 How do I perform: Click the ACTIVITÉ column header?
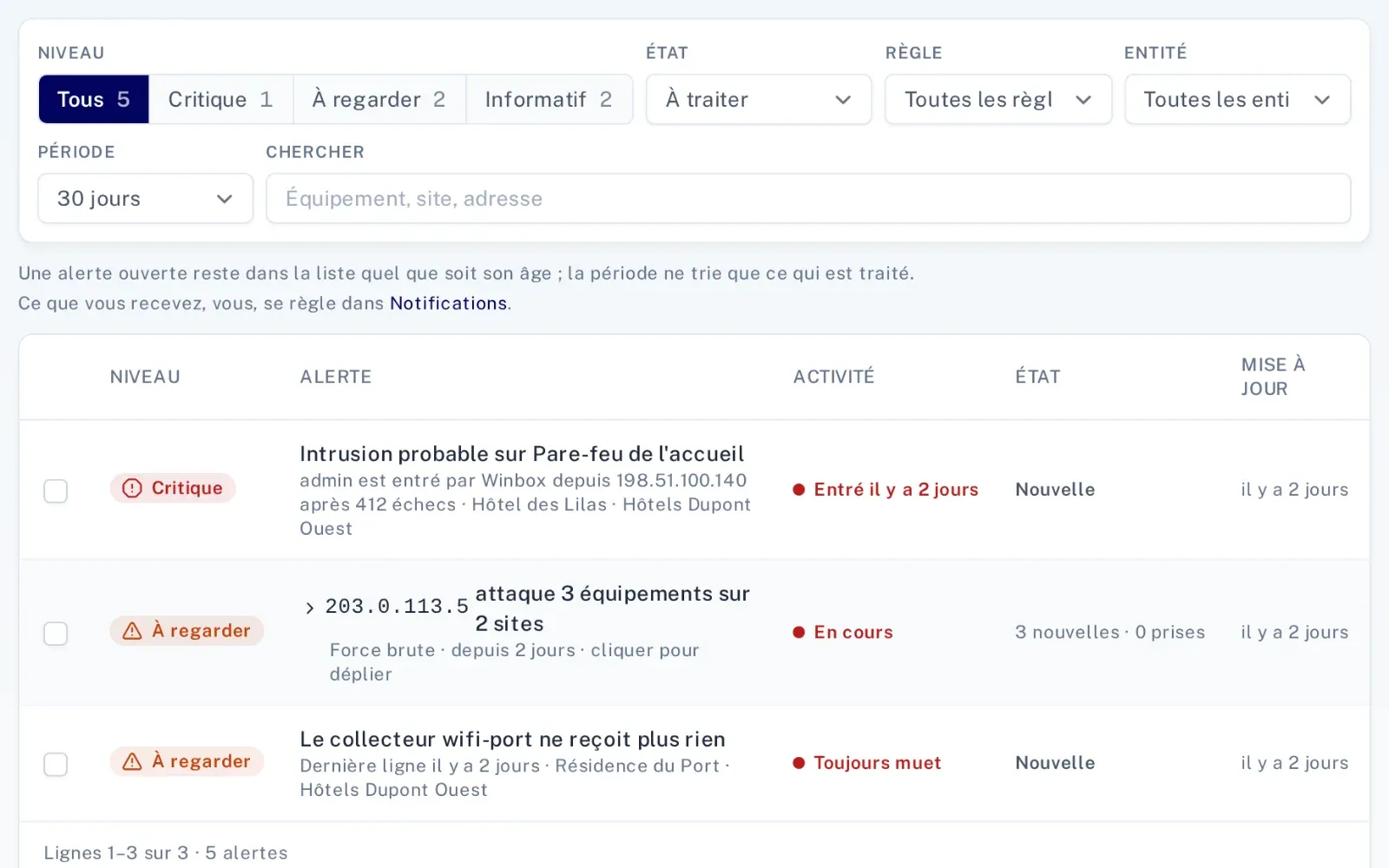pyautogui.click(x=833, y=377)
